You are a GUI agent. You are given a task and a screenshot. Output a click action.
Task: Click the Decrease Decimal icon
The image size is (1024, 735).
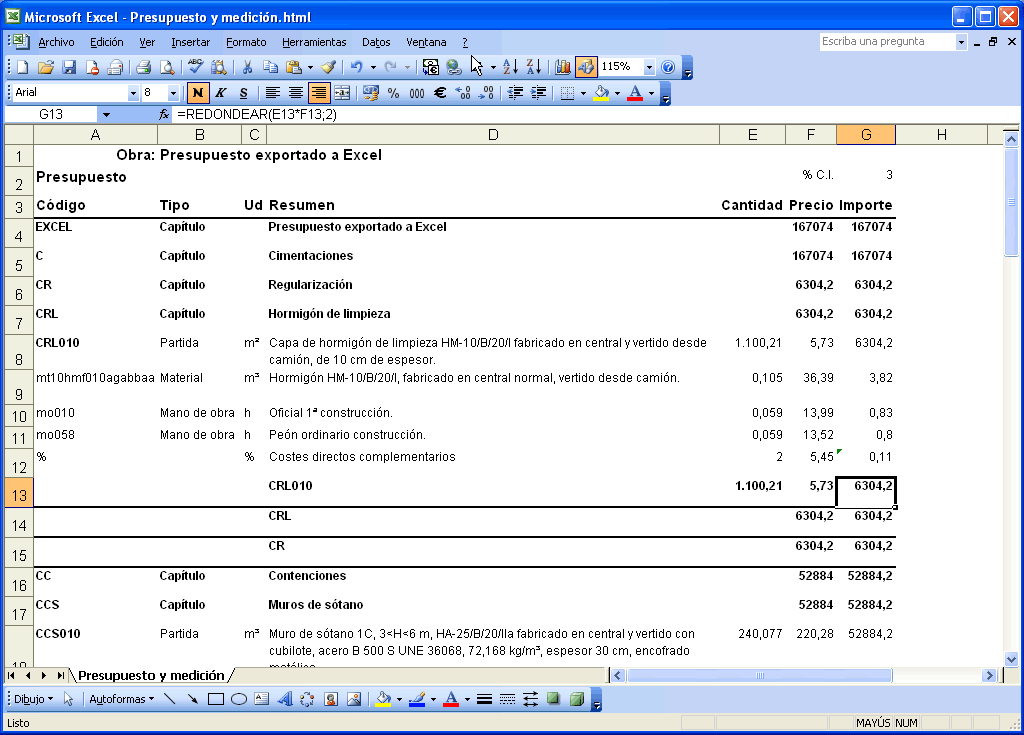click(x=486, y=93)
